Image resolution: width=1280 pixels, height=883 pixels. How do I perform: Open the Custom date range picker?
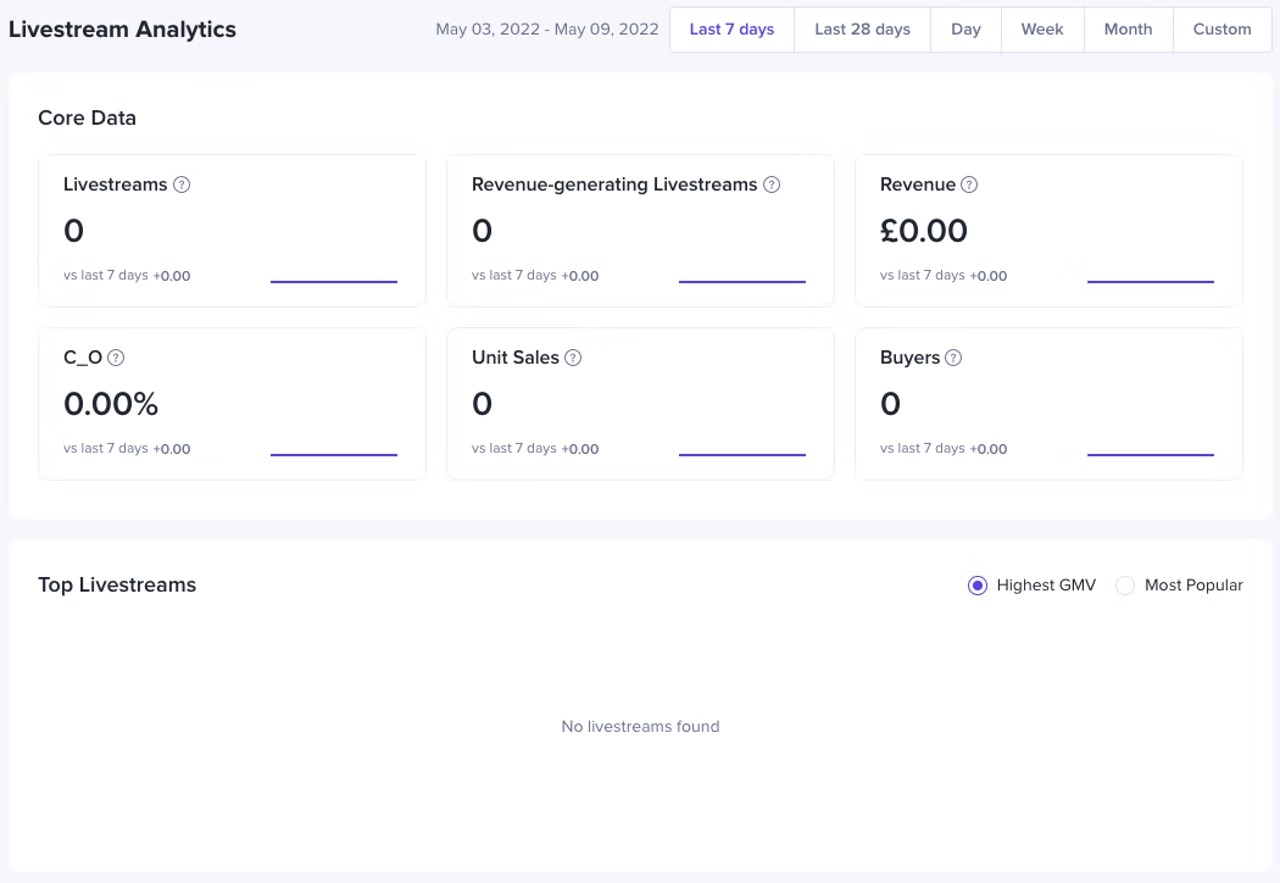[x=1222, y=29]
